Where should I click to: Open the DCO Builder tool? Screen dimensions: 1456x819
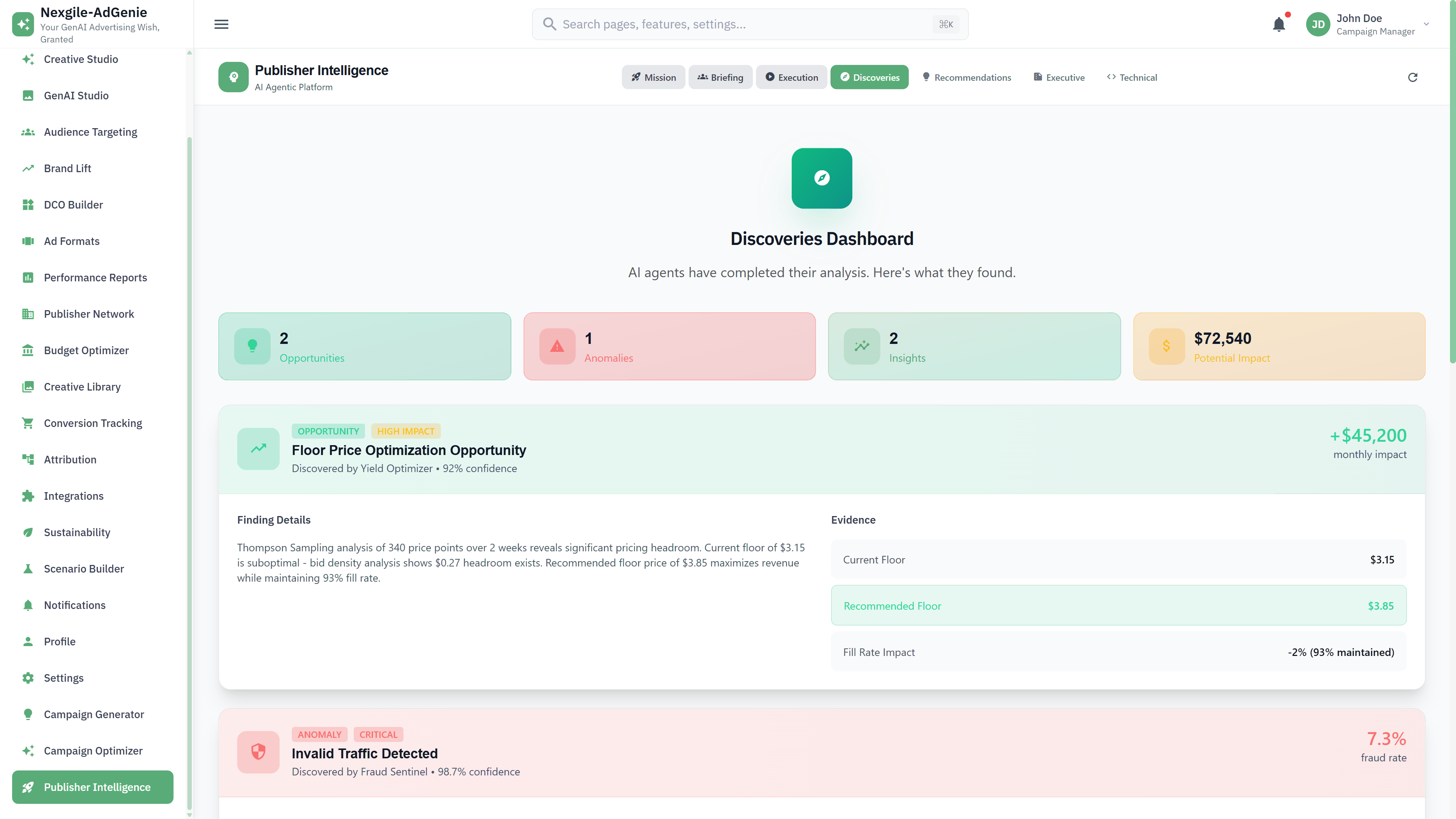[x=74, y=205]
